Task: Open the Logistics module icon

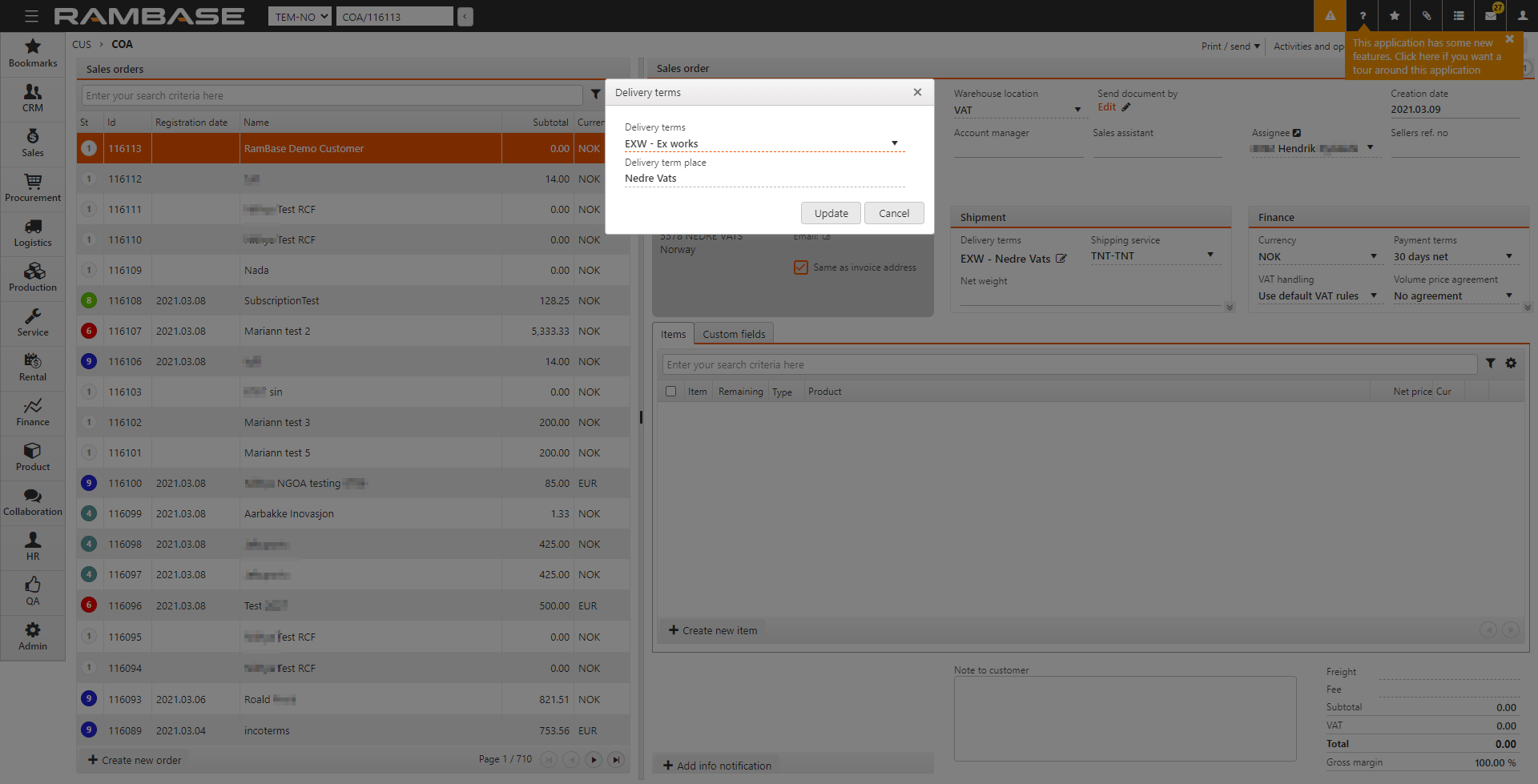Action: [x=33, y=233]
